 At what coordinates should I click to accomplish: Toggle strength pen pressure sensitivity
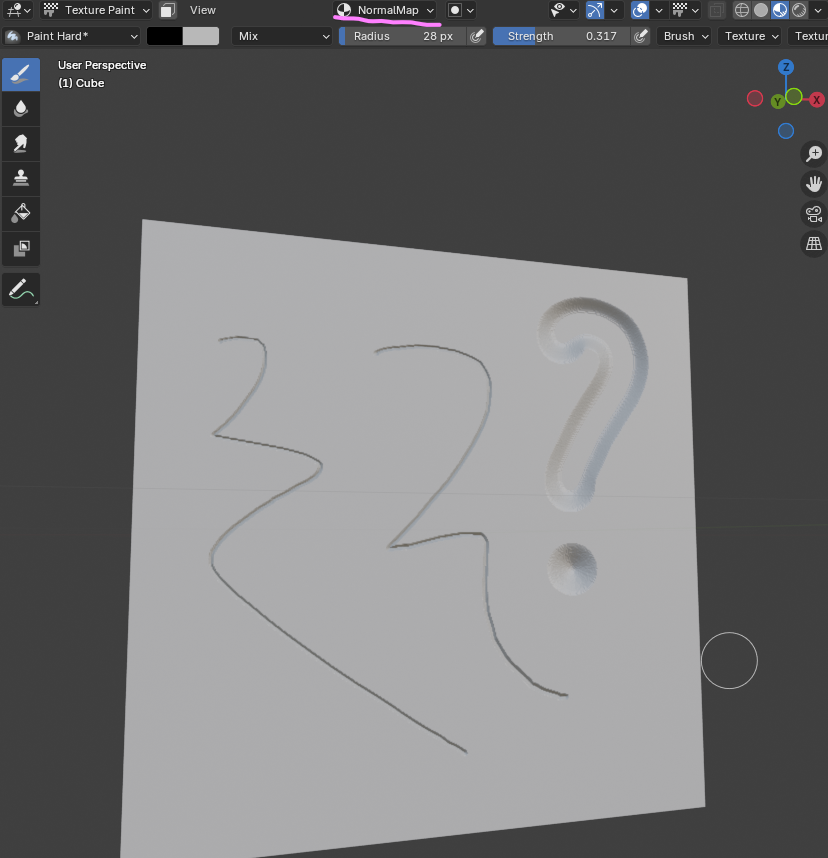tap(641, 36)
